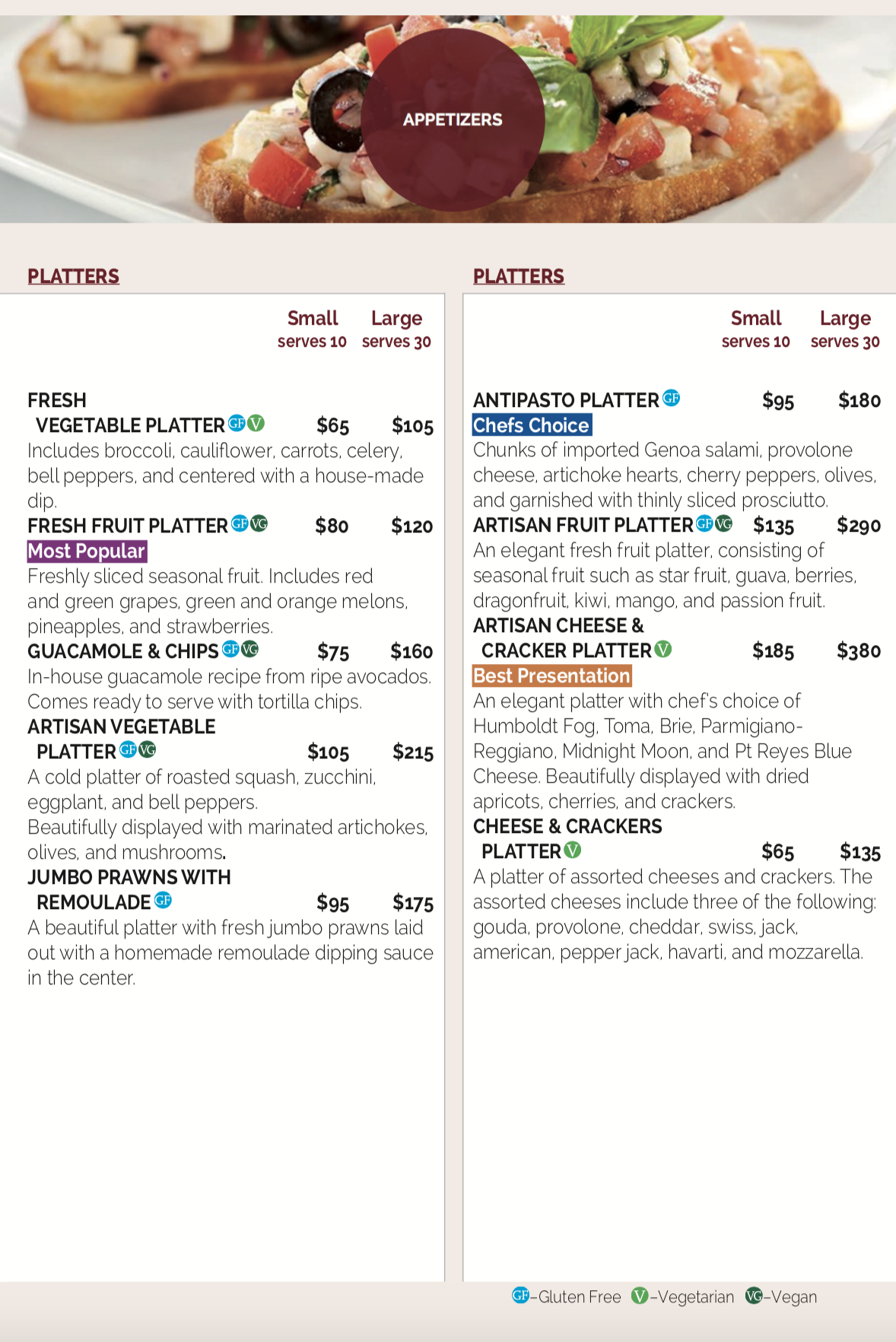Click the Best Presentation orange badge
Image resolution: width=896 pixels, height=1342 pixels.
point(552,676)
